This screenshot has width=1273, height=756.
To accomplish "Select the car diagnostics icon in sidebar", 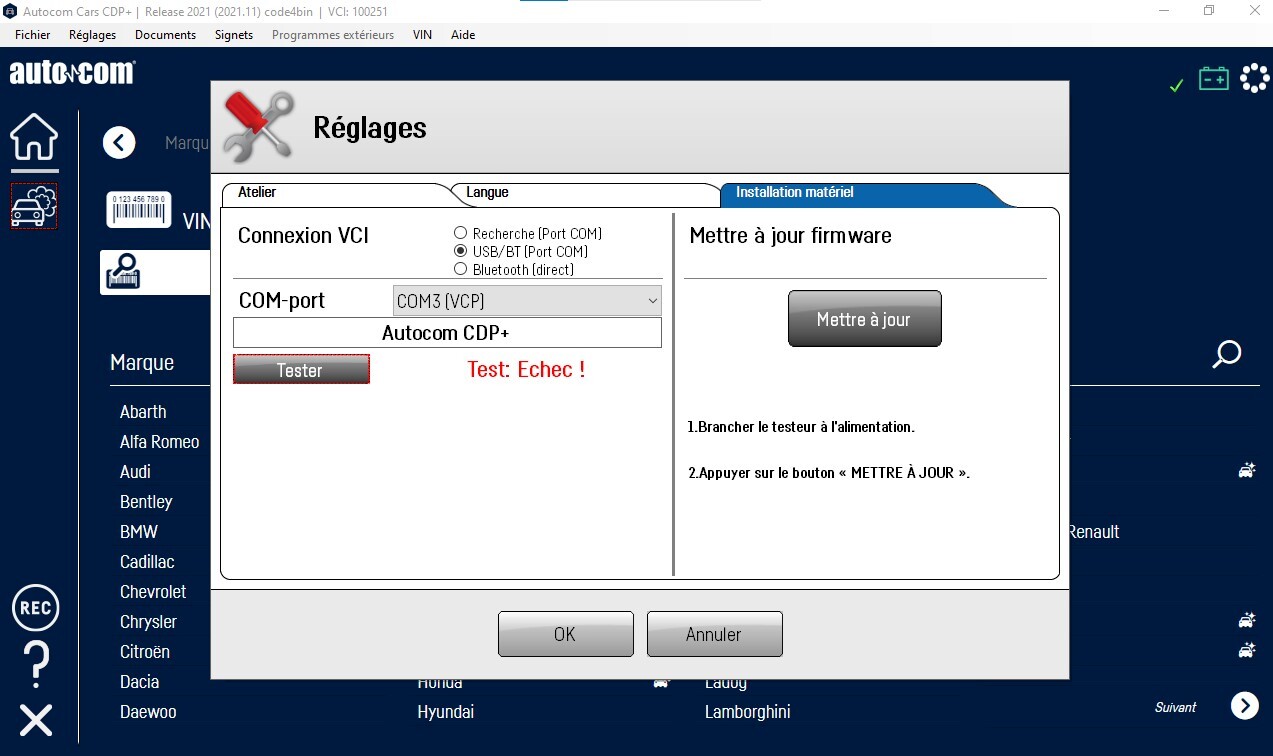I will tap(34, 206).
